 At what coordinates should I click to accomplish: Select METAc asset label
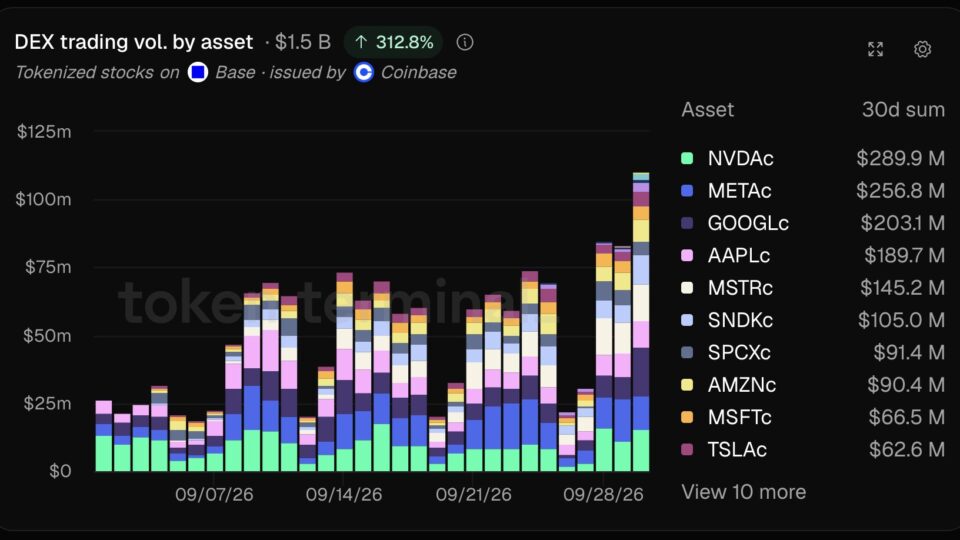point(739,191)
